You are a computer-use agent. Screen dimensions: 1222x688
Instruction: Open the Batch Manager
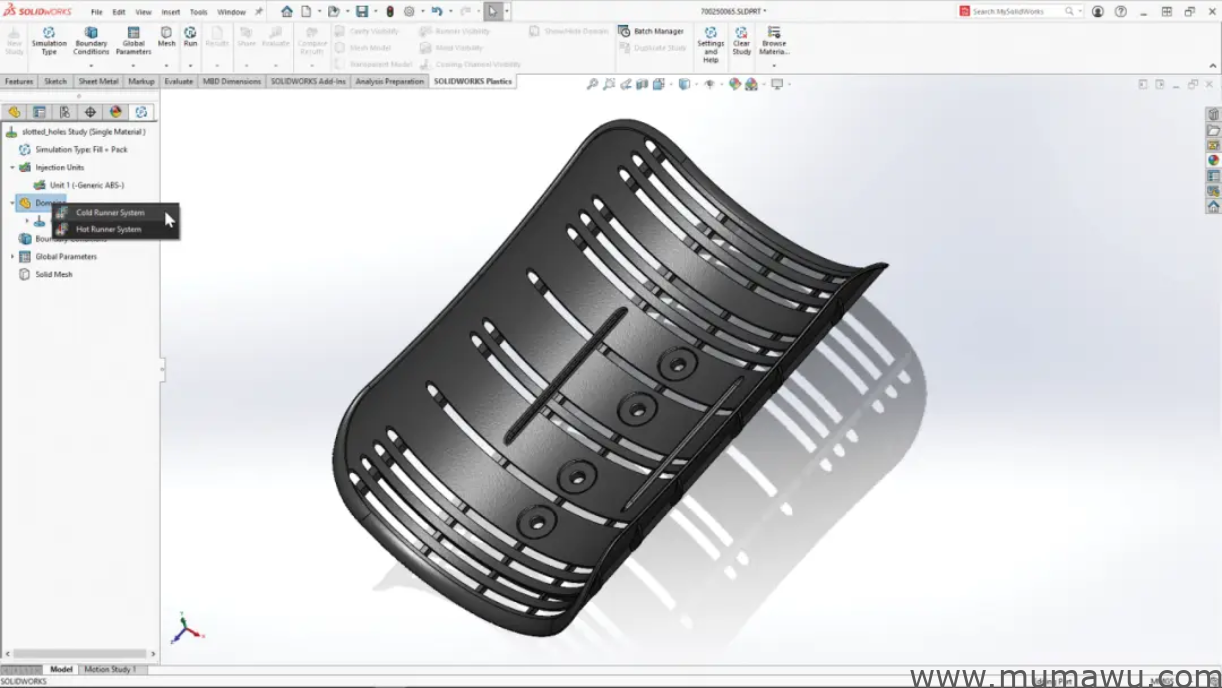pos(653,31)
